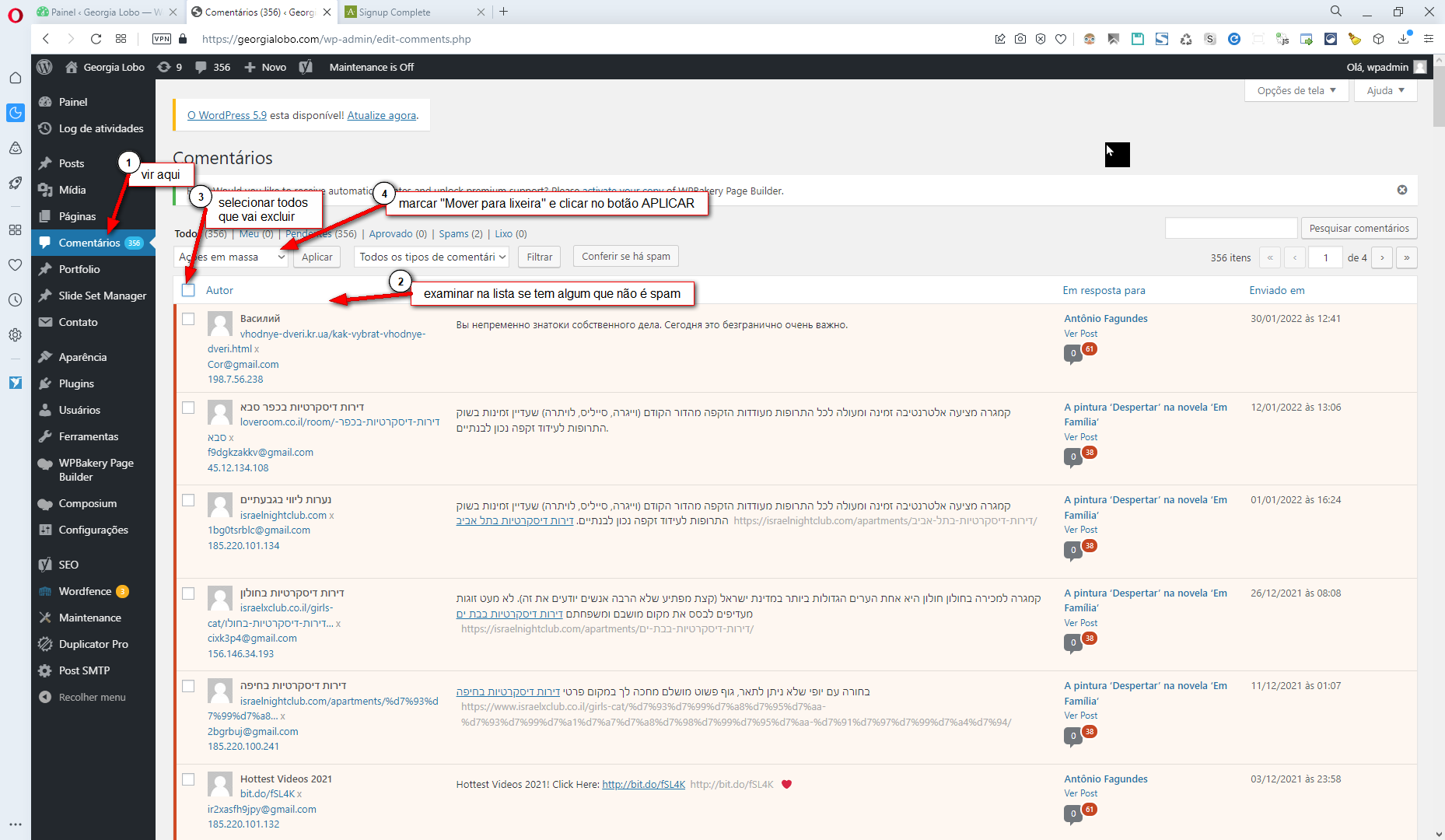This screenshot has height=840, width=1445.
Task: Sort by the Enviado em column
Action: pyautogui.click(x=1277, y=290)
